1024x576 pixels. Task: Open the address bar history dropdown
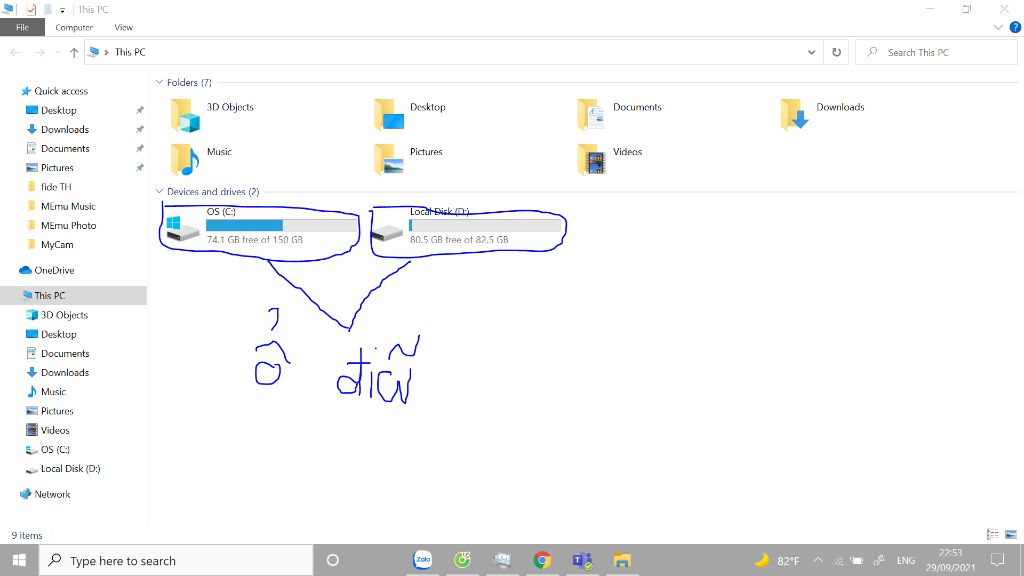coord(811,52)
